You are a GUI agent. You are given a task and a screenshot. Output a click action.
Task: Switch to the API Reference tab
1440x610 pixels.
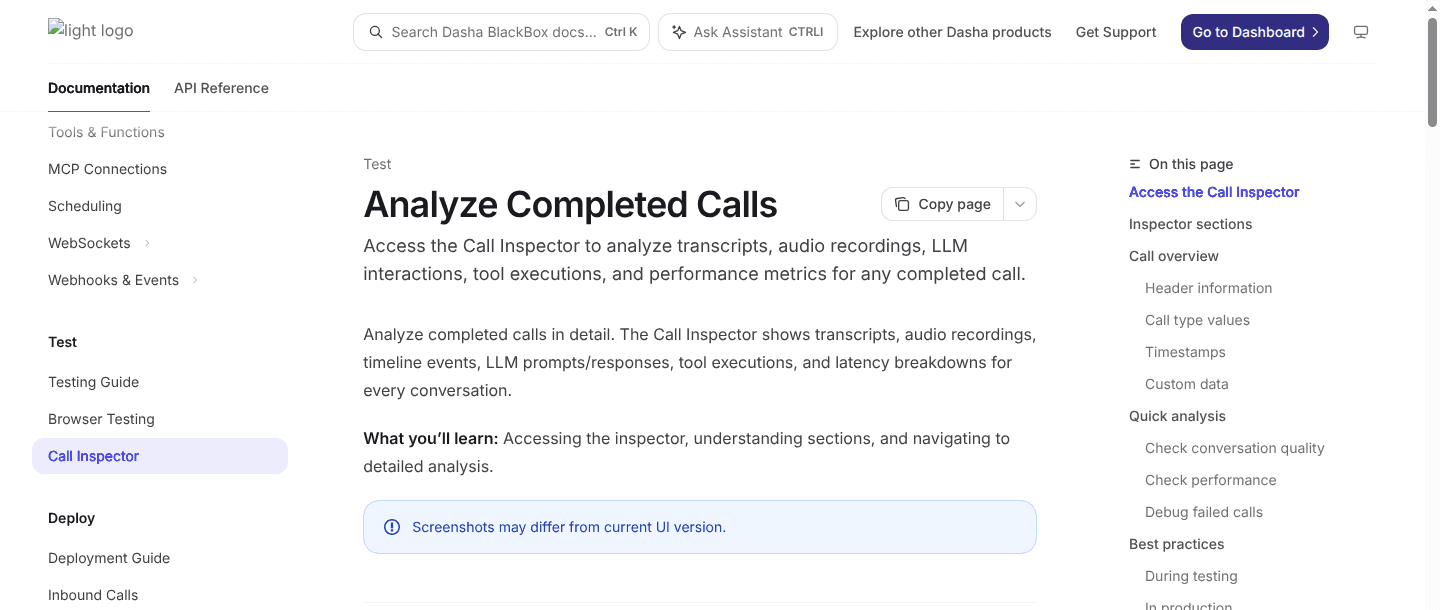(x=221, y=88)
